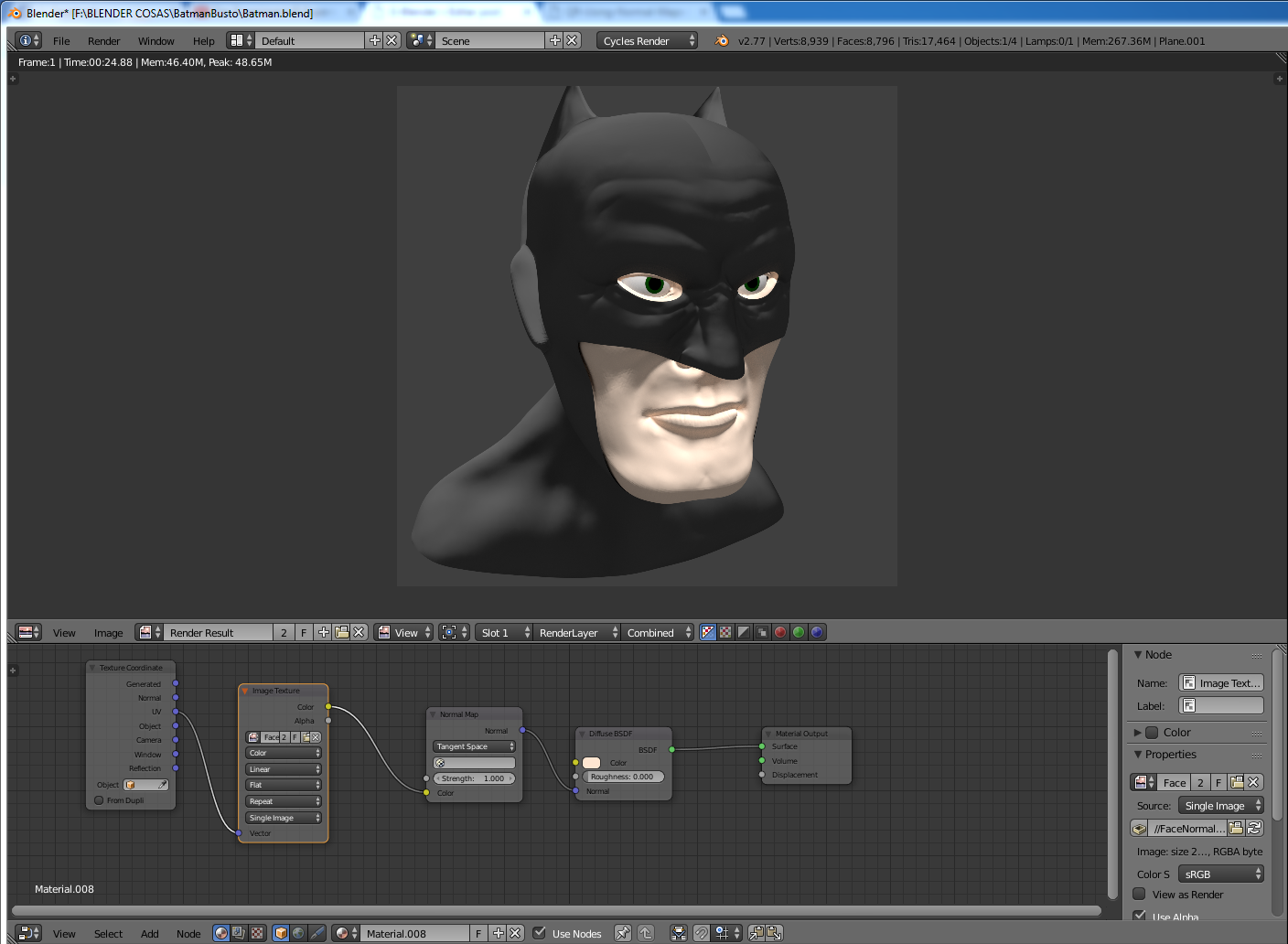1288x944 pixels.
Task: Click the green channel display icon
Action: [x=799, y=632]
